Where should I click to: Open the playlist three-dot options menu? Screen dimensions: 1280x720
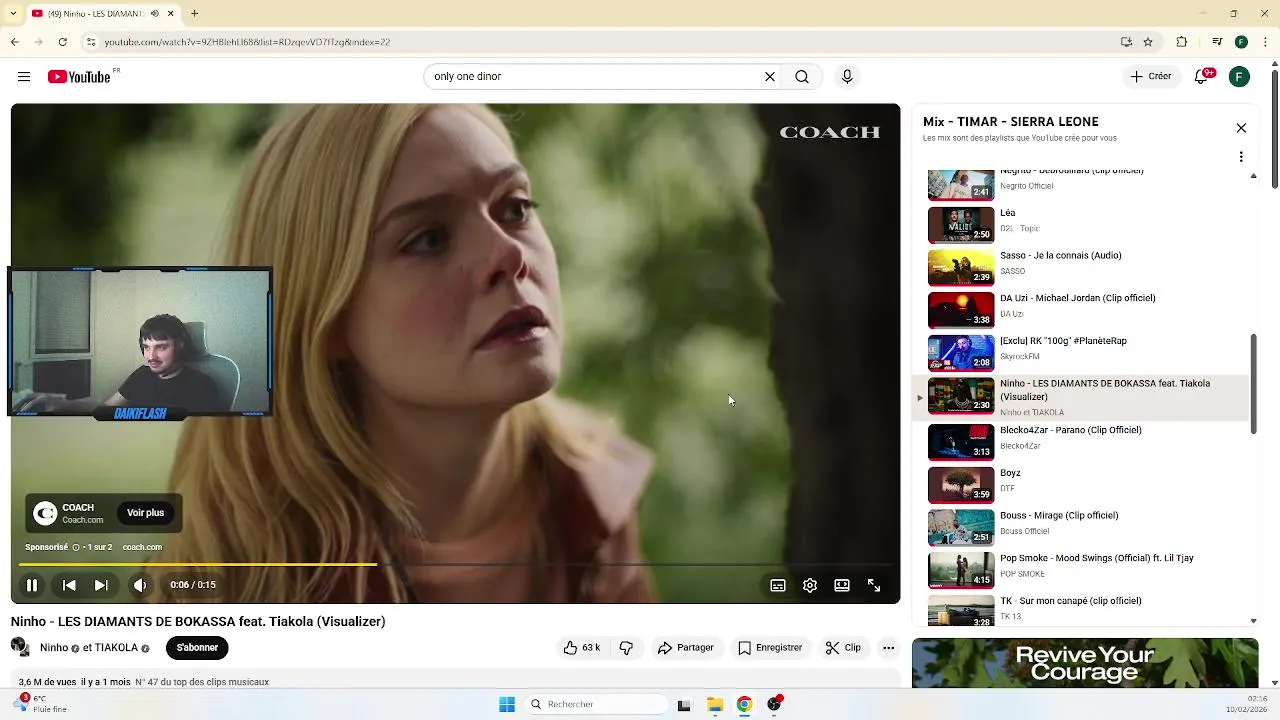(1241, 157)
